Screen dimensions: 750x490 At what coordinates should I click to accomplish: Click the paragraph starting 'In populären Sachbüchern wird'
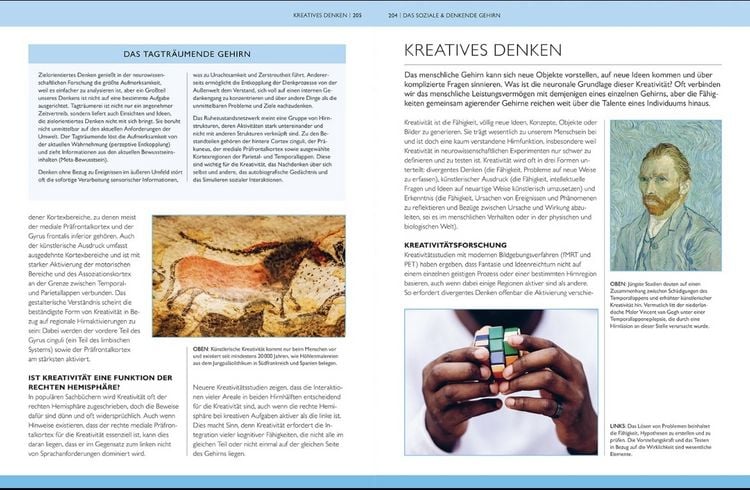tap(103, 425)
